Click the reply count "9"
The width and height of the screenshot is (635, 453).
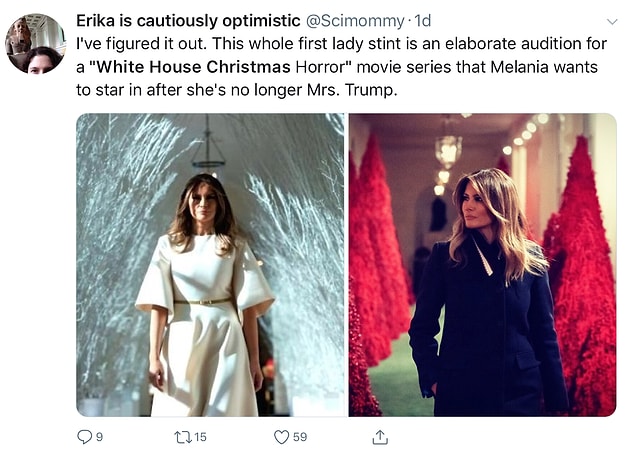(99, 437)
